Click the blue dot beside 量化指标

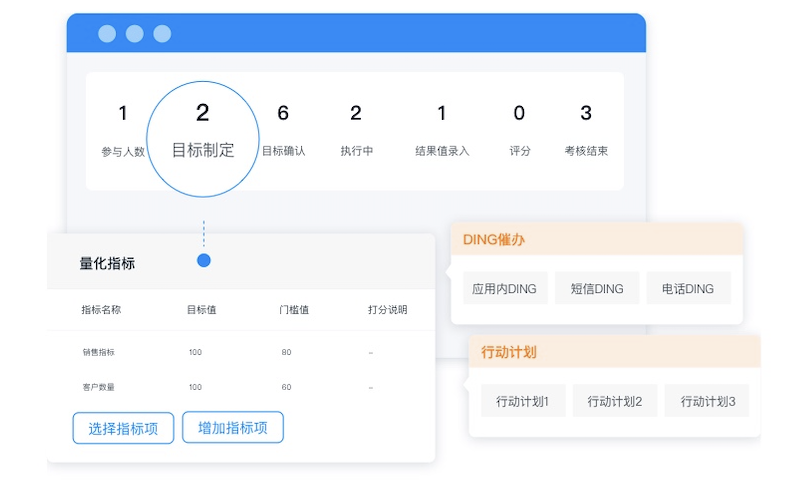click(x=204, y=261)
